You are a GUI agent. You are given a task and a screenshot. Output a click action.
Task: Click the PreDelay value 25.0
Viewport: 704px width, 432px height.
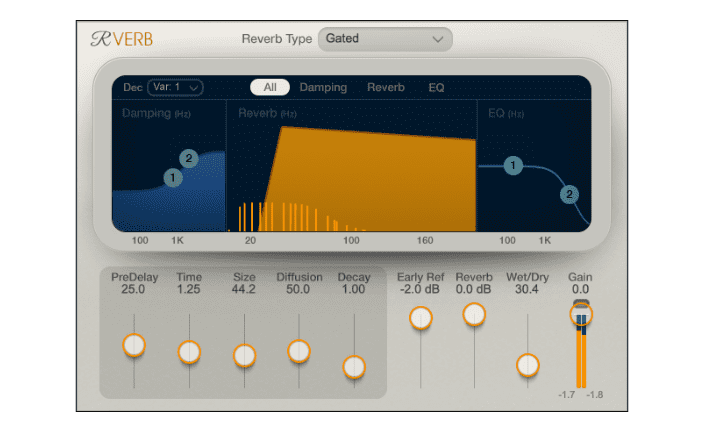click(133, 289)
